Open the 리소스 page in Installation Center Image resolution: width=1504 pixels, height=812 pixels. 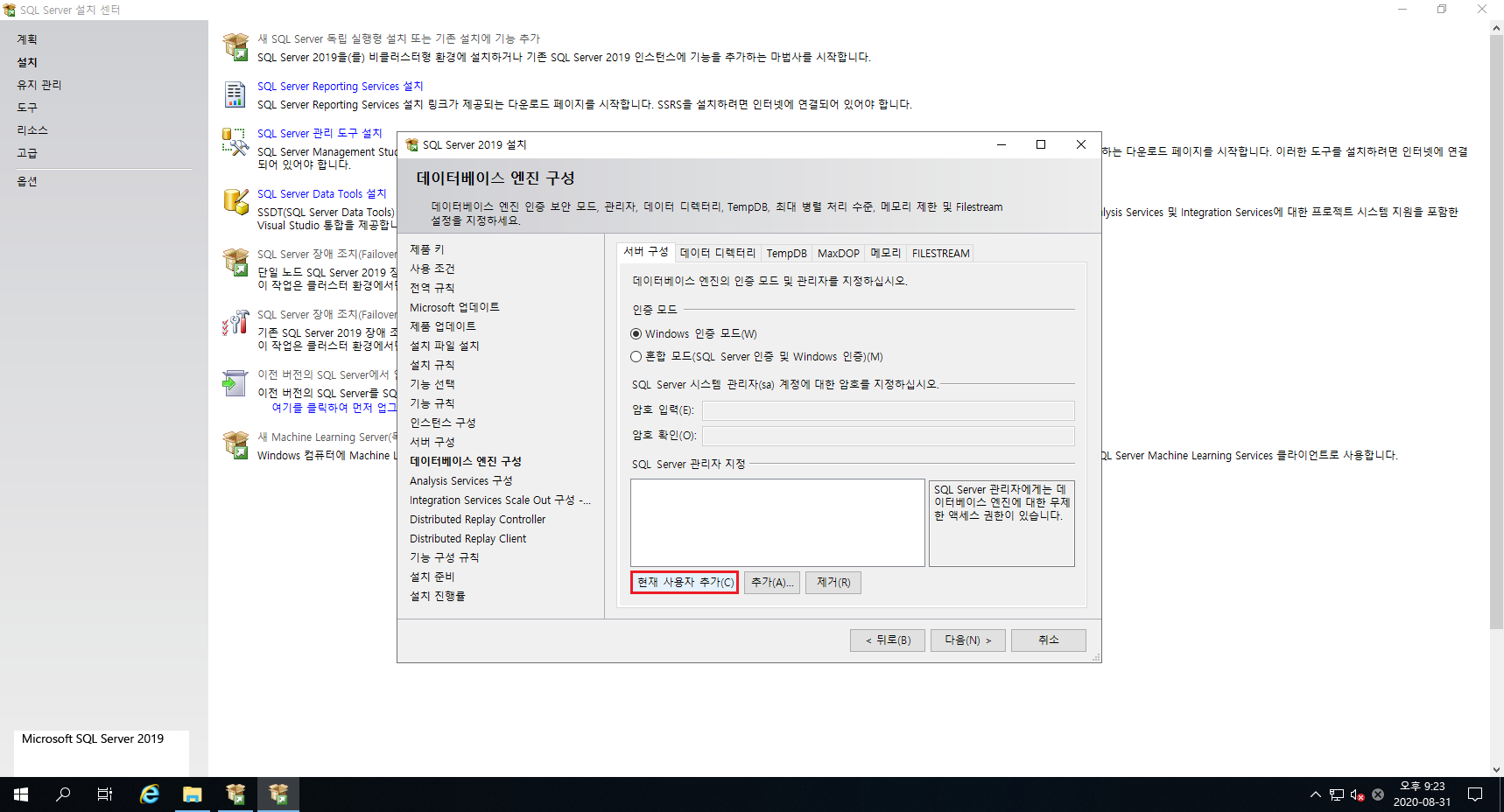click(32, 130)
